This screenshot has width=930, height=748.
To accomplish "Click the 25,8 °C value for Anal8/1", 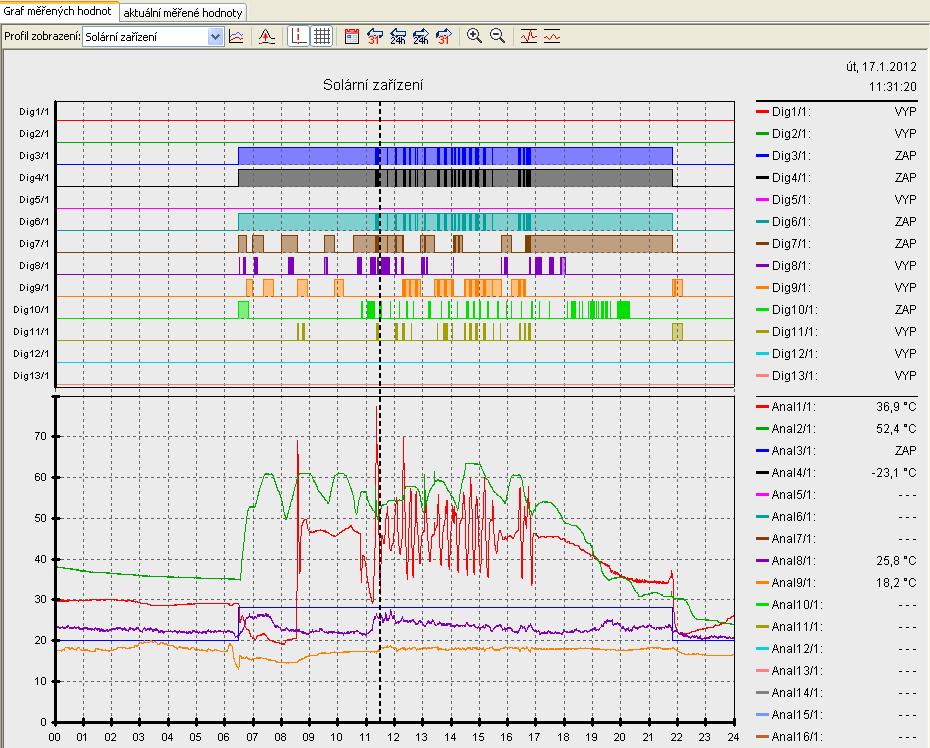I will coord(896,560).
